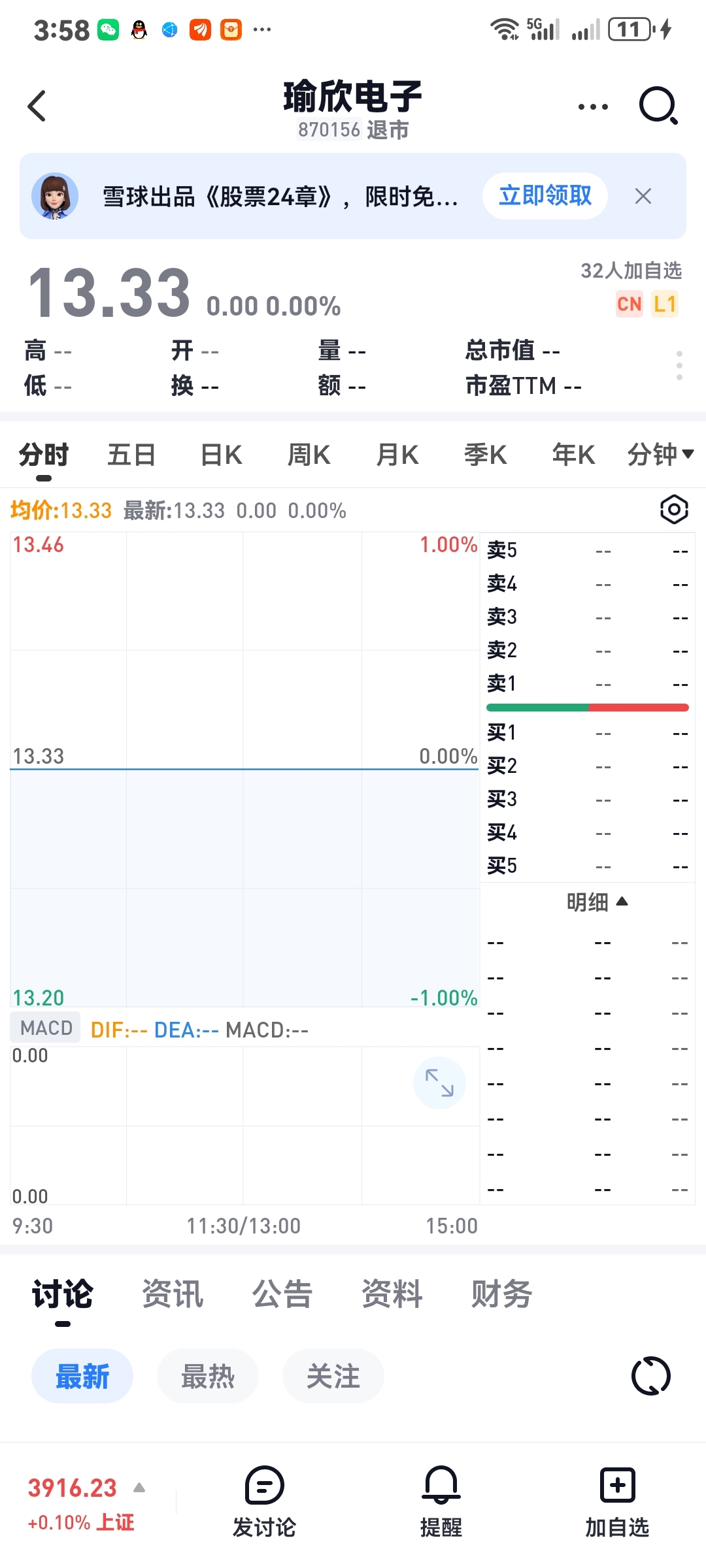Switch to the 公告 tab
Viewport: 706px width, 1568px height.
coord(282,1294)
